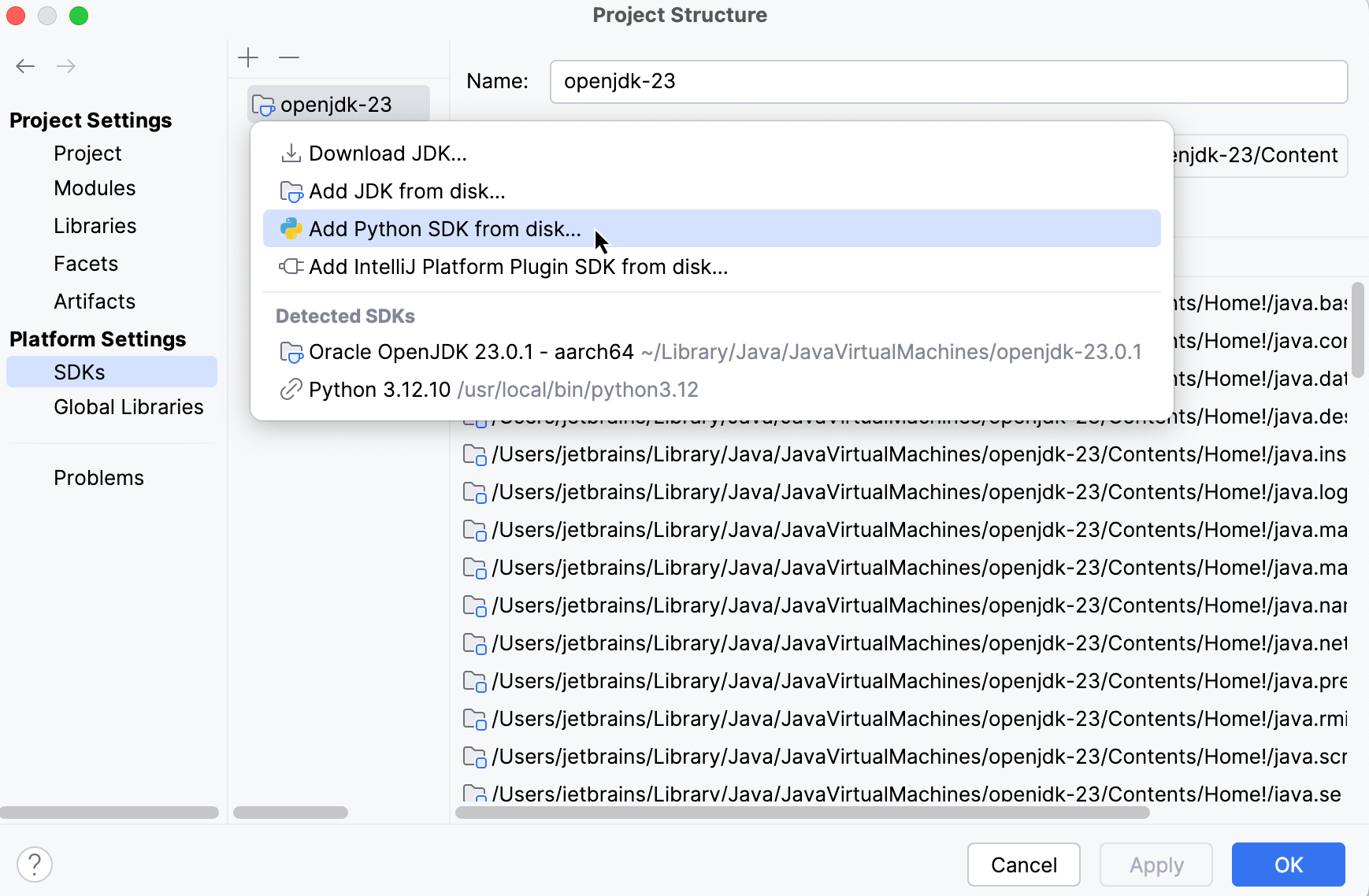The width and height of the screenshot is (1369, 896).
Task: Click the JDK folder icon beside openjdk-23
Action: point(262,104)
